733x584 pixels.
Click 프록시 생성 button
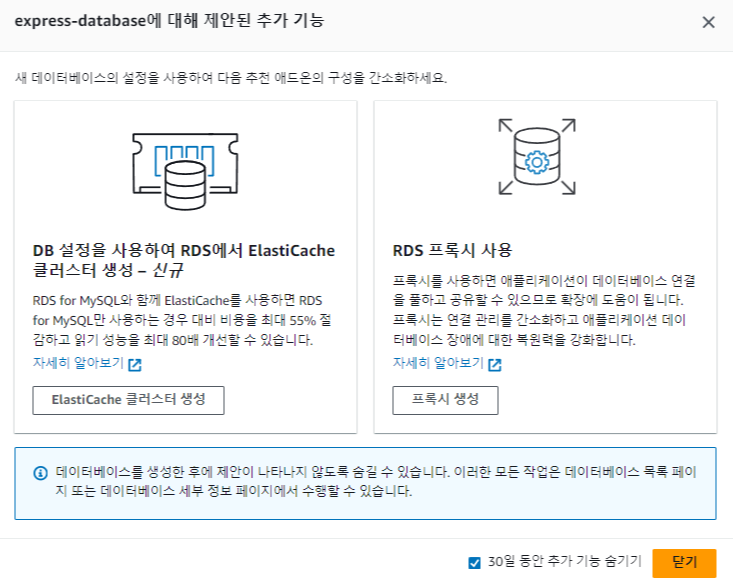445,400
